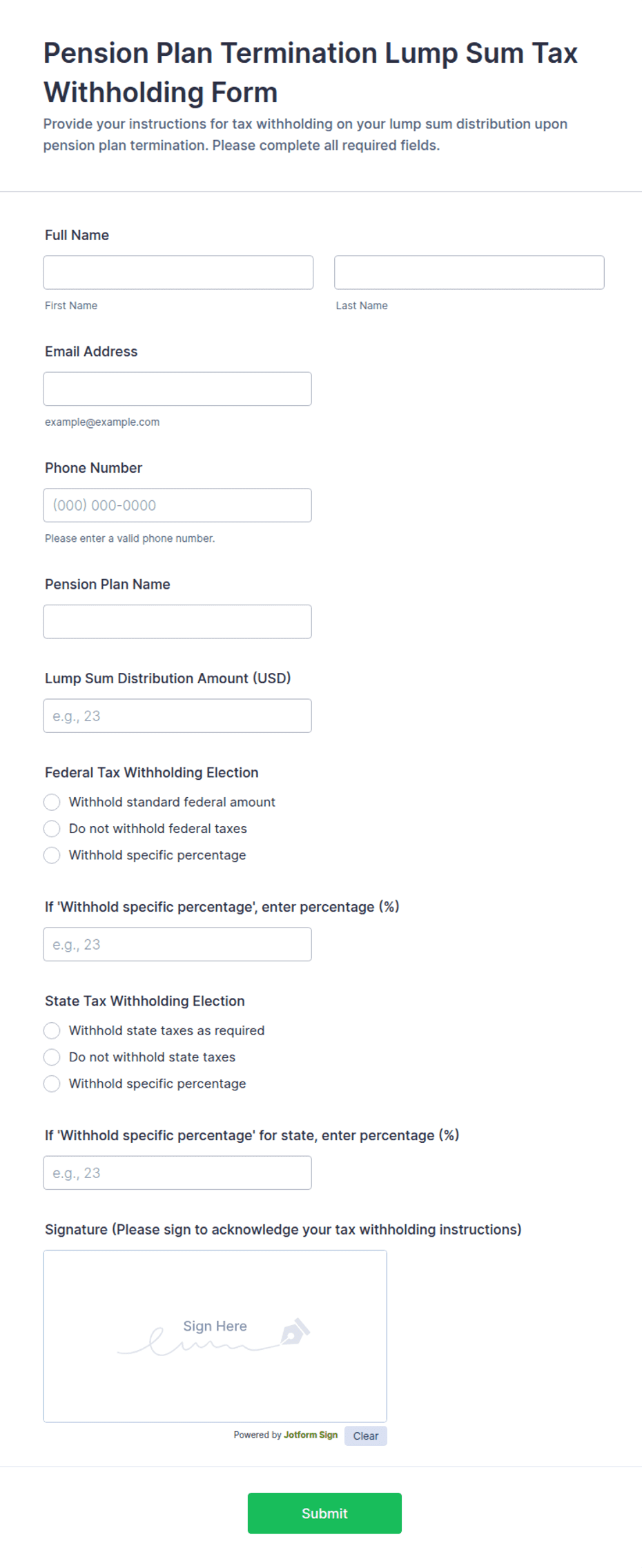Clear the signature with Clear button
This screenshot has height=1568, width=642.
point(366,1435)
